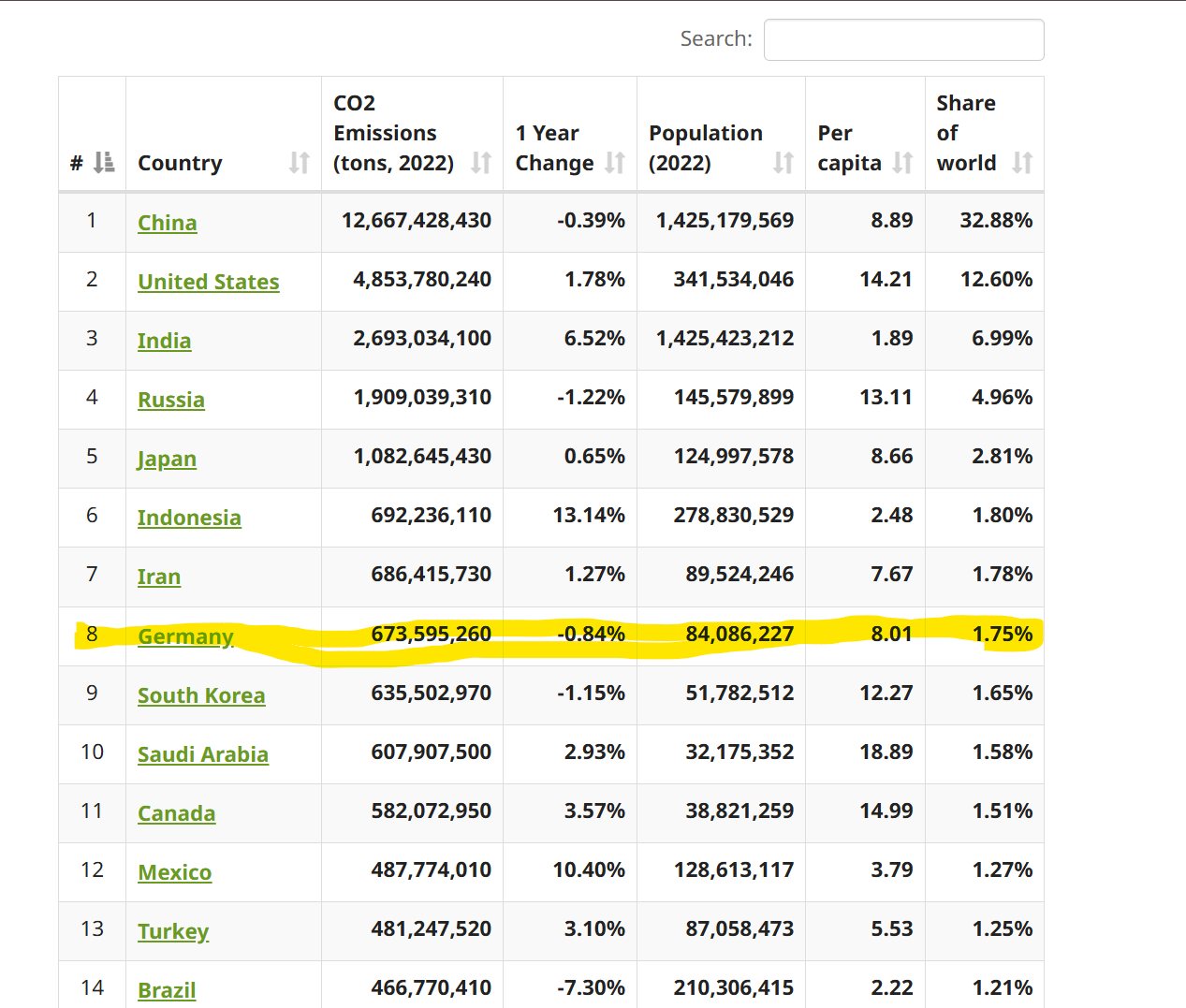Screen dimensions: 1186x1008
Task: Click Brazil emissions value 466,770,410
Action: point(432,987)
